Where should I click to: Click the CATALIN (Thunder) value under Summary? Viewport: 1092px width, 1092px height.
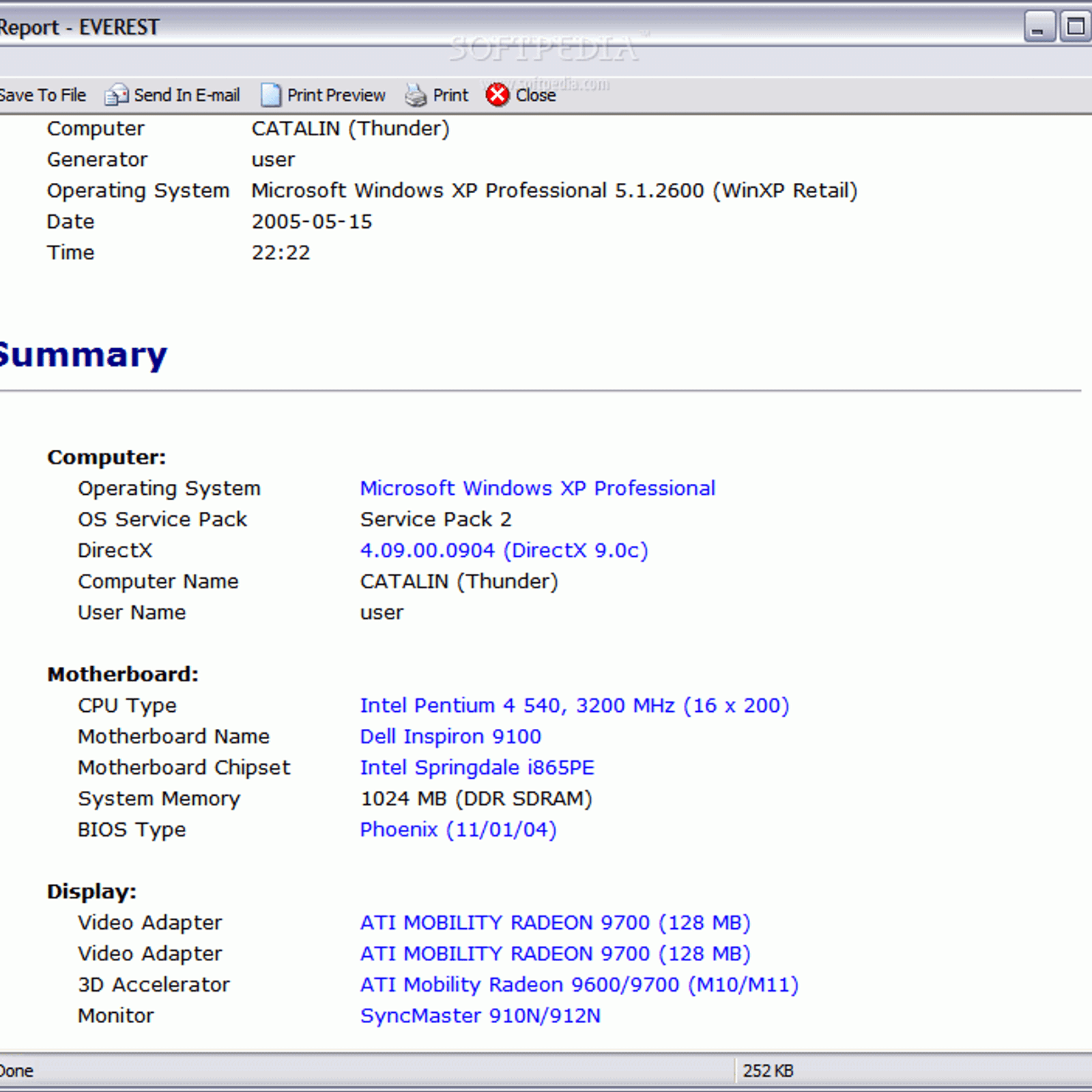point(459,581)
